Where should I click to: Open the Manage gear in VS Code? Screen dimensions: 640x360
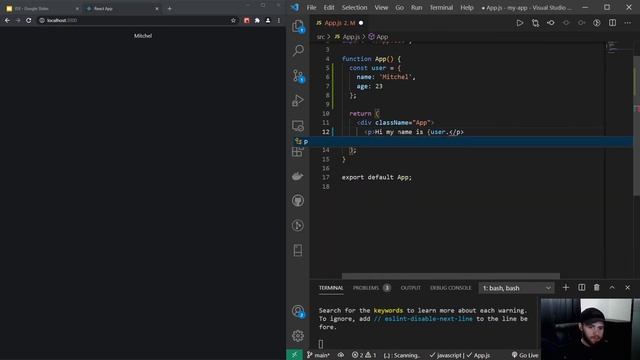tap(298, 336)
